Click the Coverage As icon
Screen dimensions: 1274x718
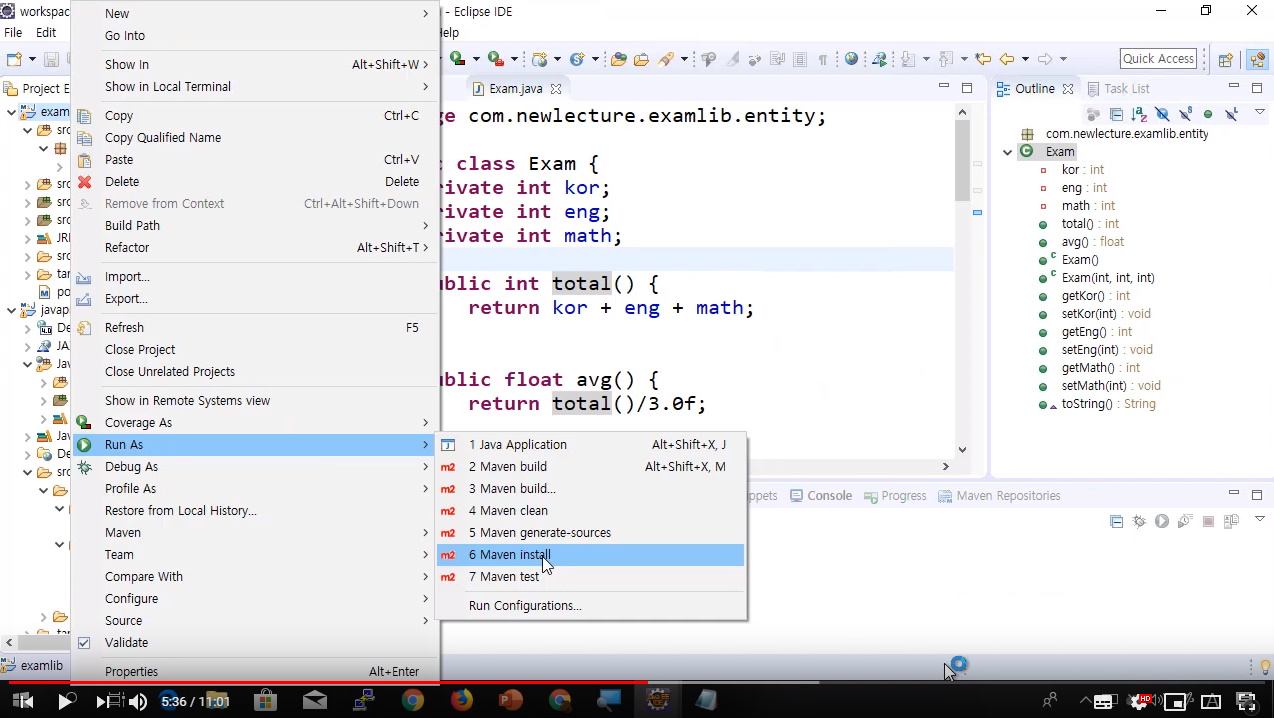(84, 423)
